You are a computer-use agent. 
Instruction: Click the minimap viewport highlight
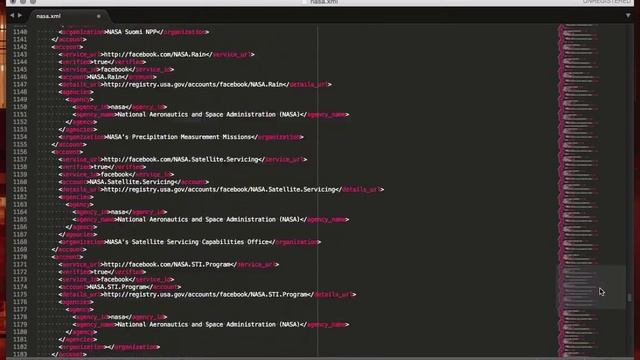pos(592,287)
